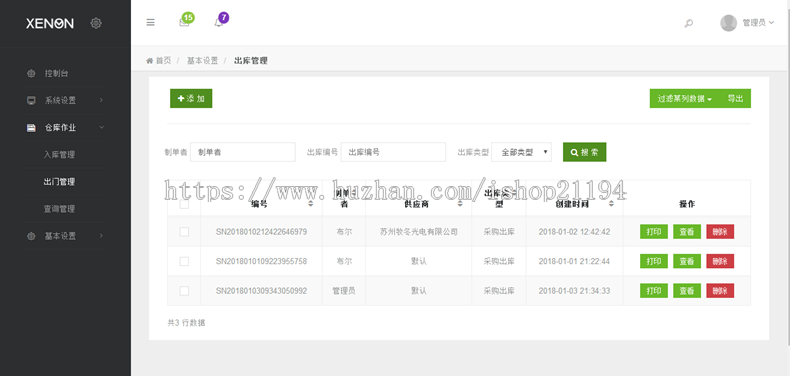Check the row SN2018010309343050992 checkbox
The width and height of the screenshot is (790, 376).
point(184,291)
